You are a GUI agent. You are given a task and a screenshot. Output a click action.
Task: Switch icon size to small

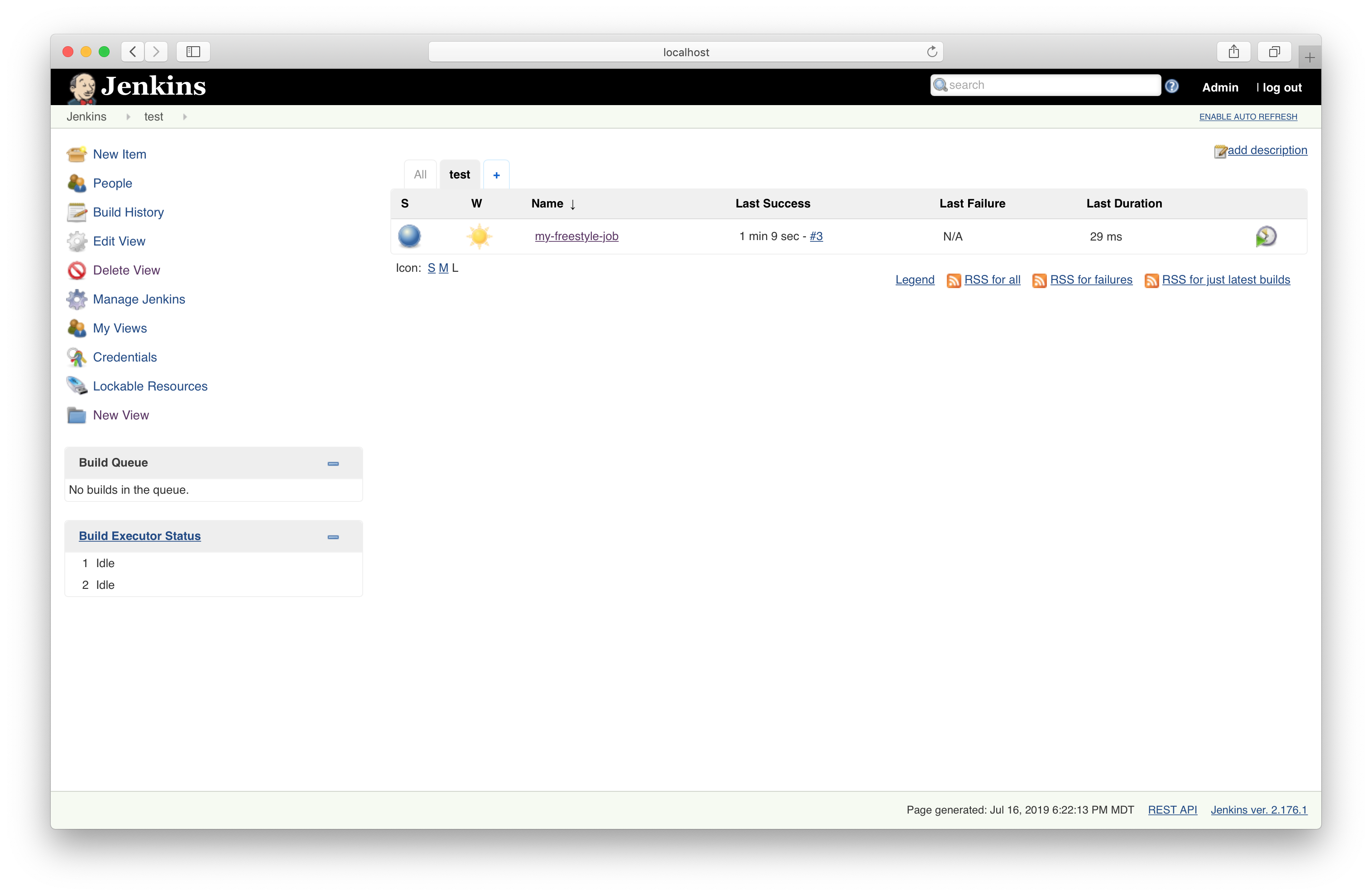coord(431,268)
